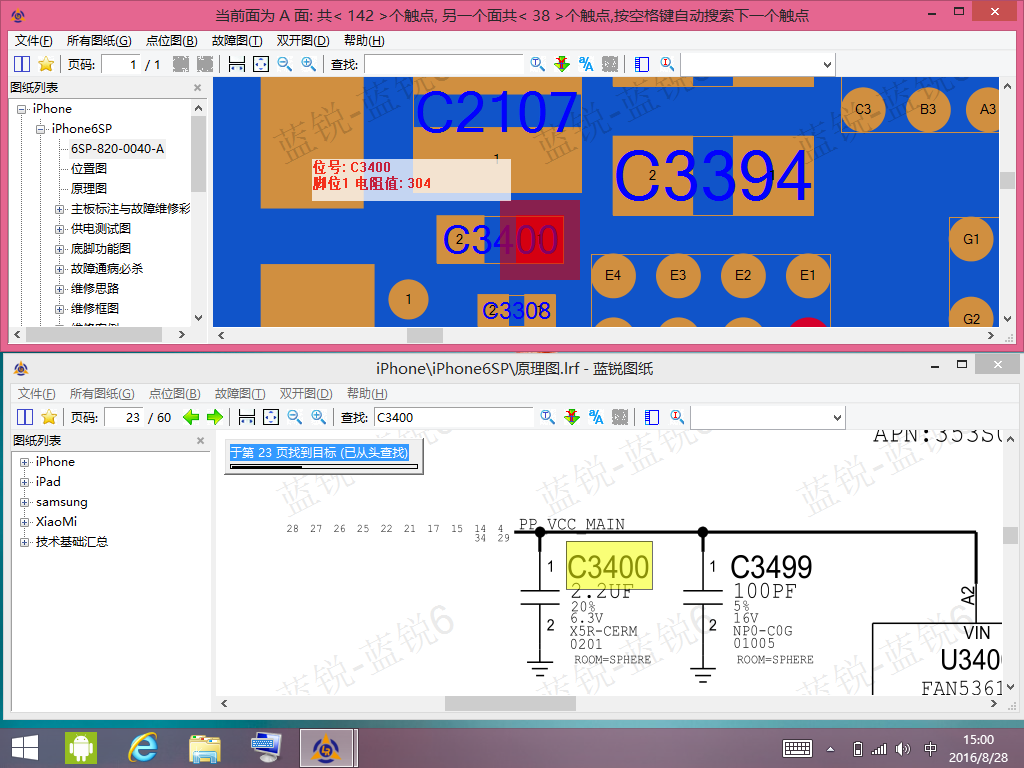Expand the 维修思路 tree node
Viewport: 1024px width, 768px height.
click(59, 289)
